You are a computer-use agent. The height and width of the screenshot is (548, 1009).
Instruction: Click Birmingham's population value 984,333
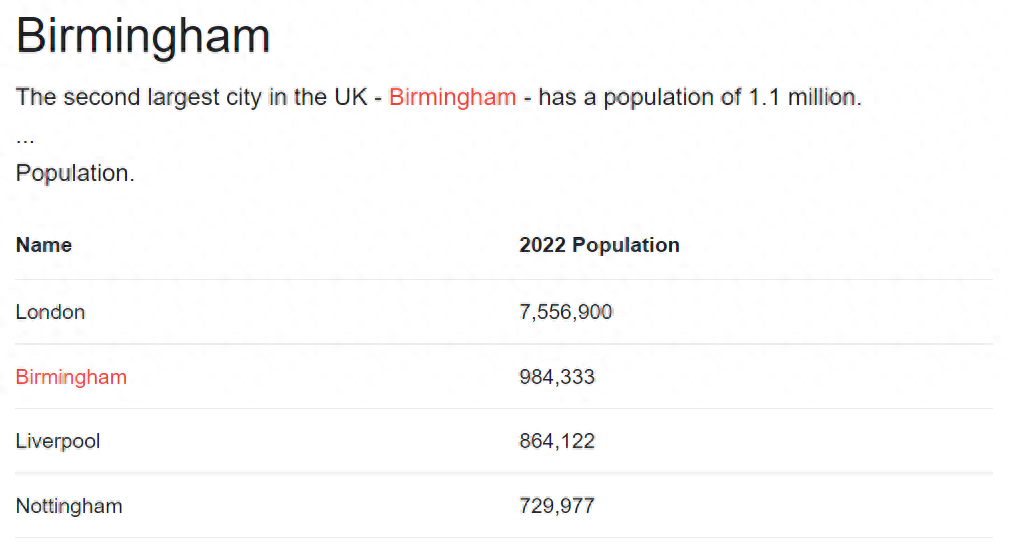point(557,377)
